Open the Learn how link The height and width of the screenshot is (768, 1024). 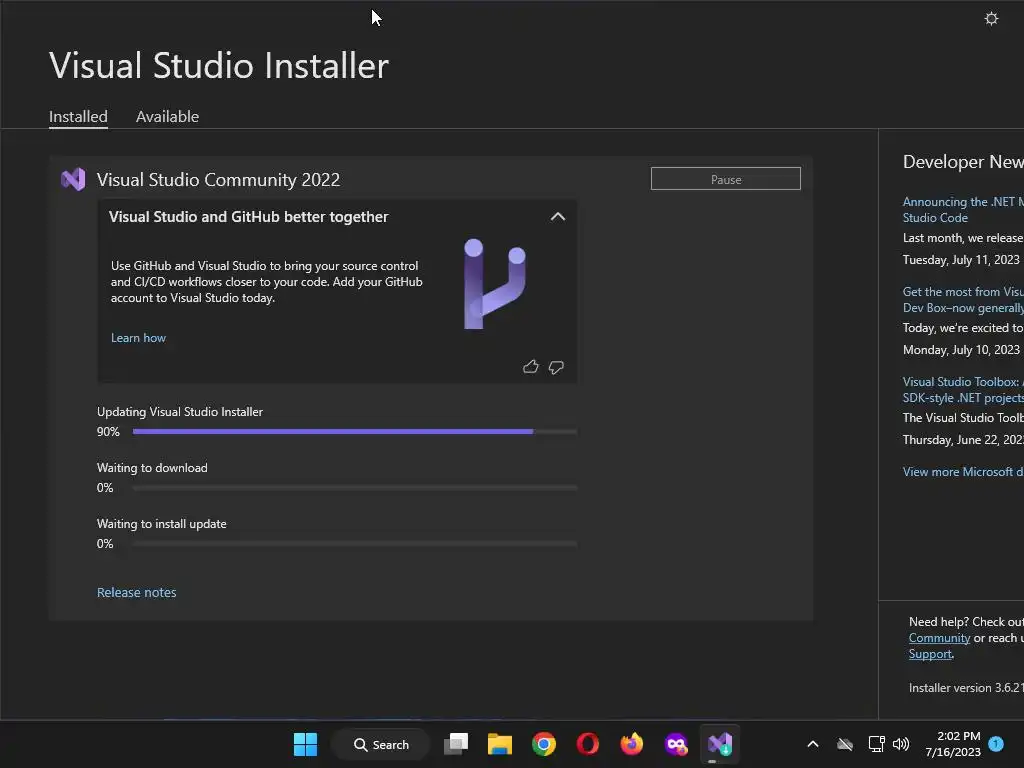pyautogui.click(x=138, y=338)
